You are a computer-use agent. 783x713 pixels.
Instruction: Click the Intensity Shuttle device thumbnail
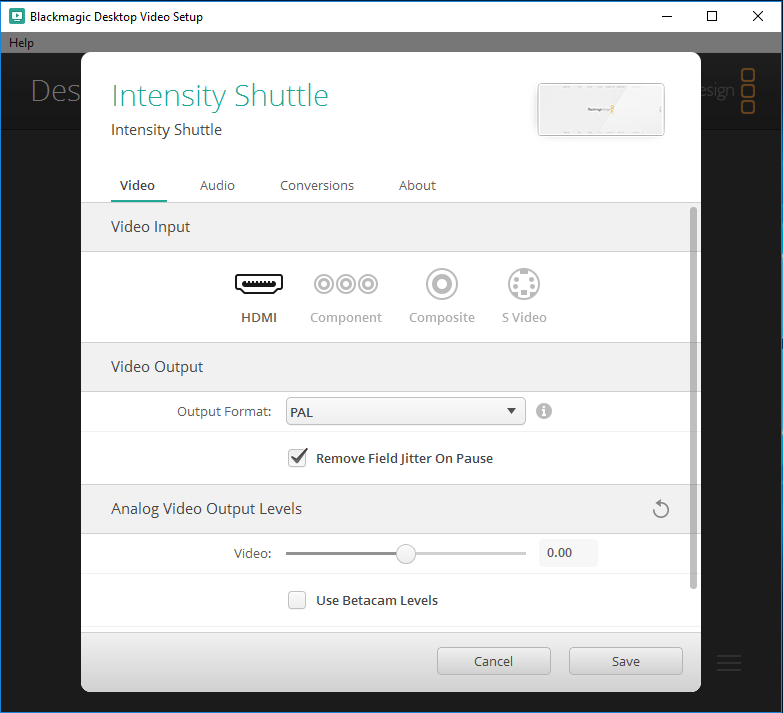click(601, 109)
